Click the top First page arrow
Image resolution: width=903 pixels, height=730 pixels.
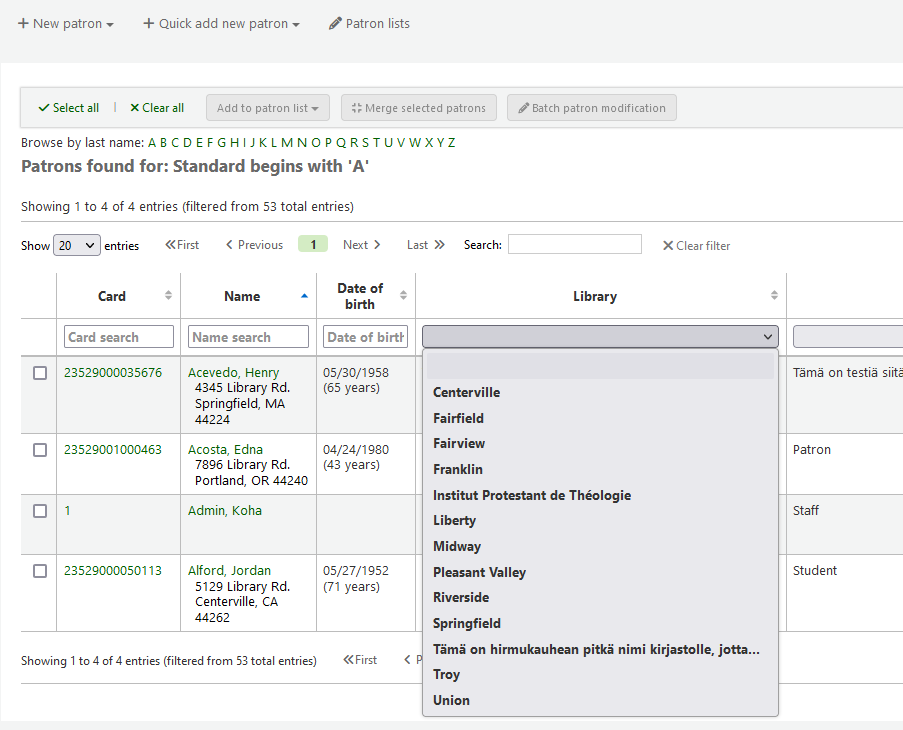pyautogui.click(x=171, y=245)
